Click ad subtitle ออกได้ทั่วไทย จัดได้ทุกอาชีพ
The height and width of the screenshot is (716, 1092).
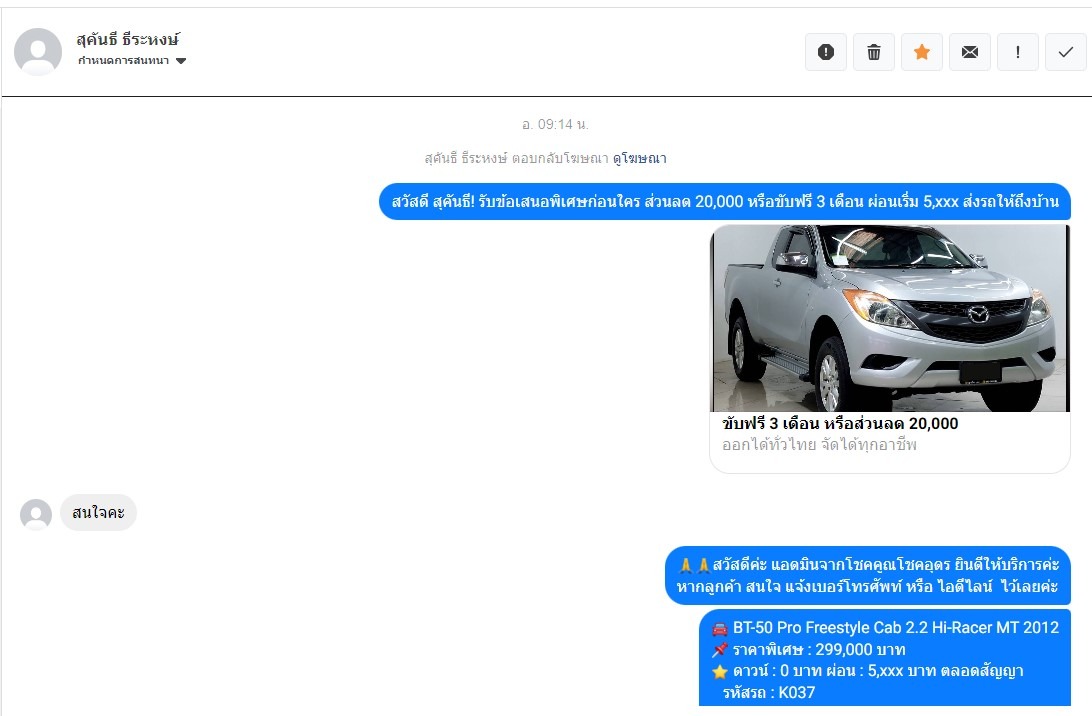[819, 444]
